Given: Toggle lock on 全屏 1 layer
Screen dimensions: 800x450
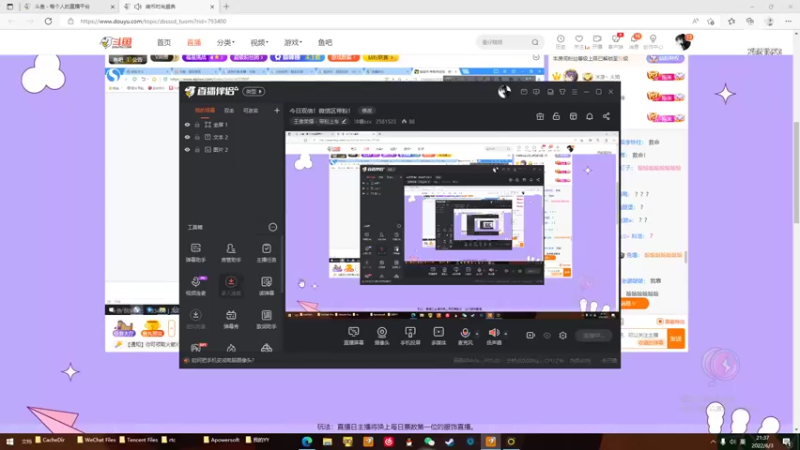Looking at the screenshot, I should 197,124.
